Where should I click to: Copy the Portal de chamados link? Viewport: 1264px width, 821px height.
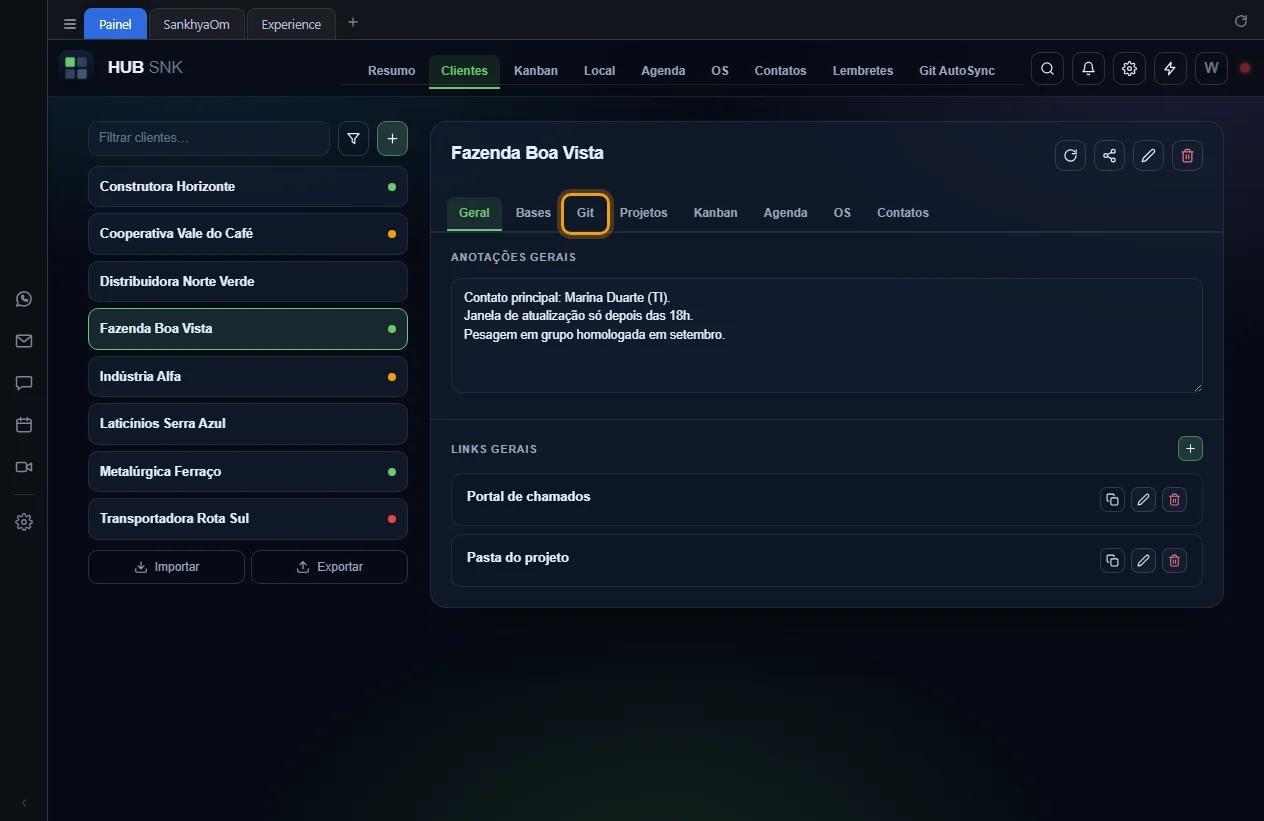(x=1112, y=500)
